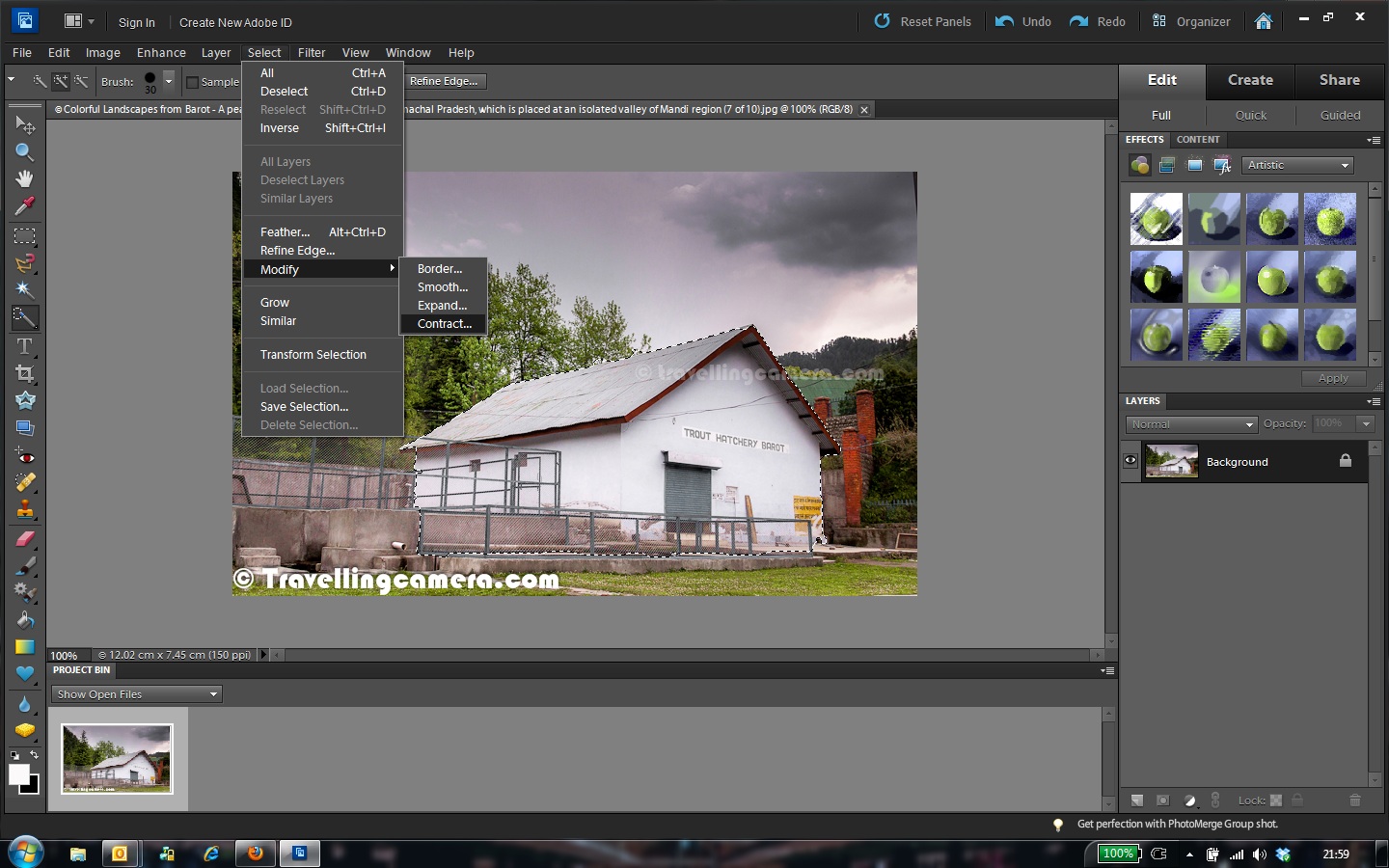Select the Eraser tool
This screenshot has width=1389, height=868.
point(24,536)
